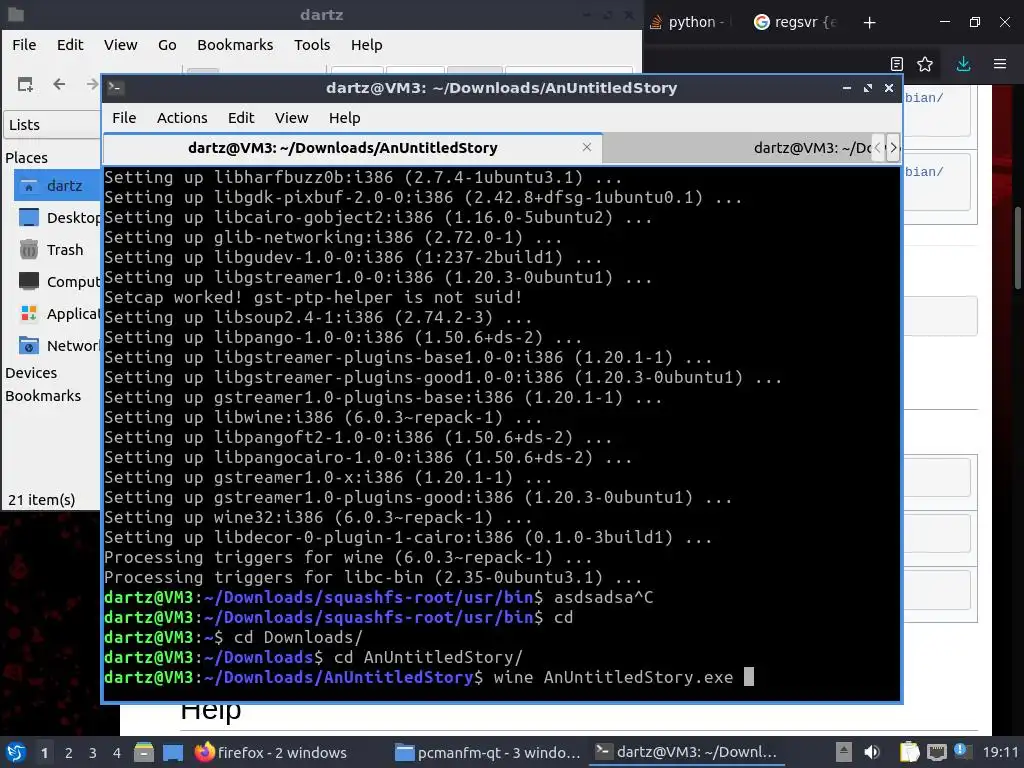1024x768 pixels.
Task: Select Network in Places sidebar
Action: tap(57, 345)
